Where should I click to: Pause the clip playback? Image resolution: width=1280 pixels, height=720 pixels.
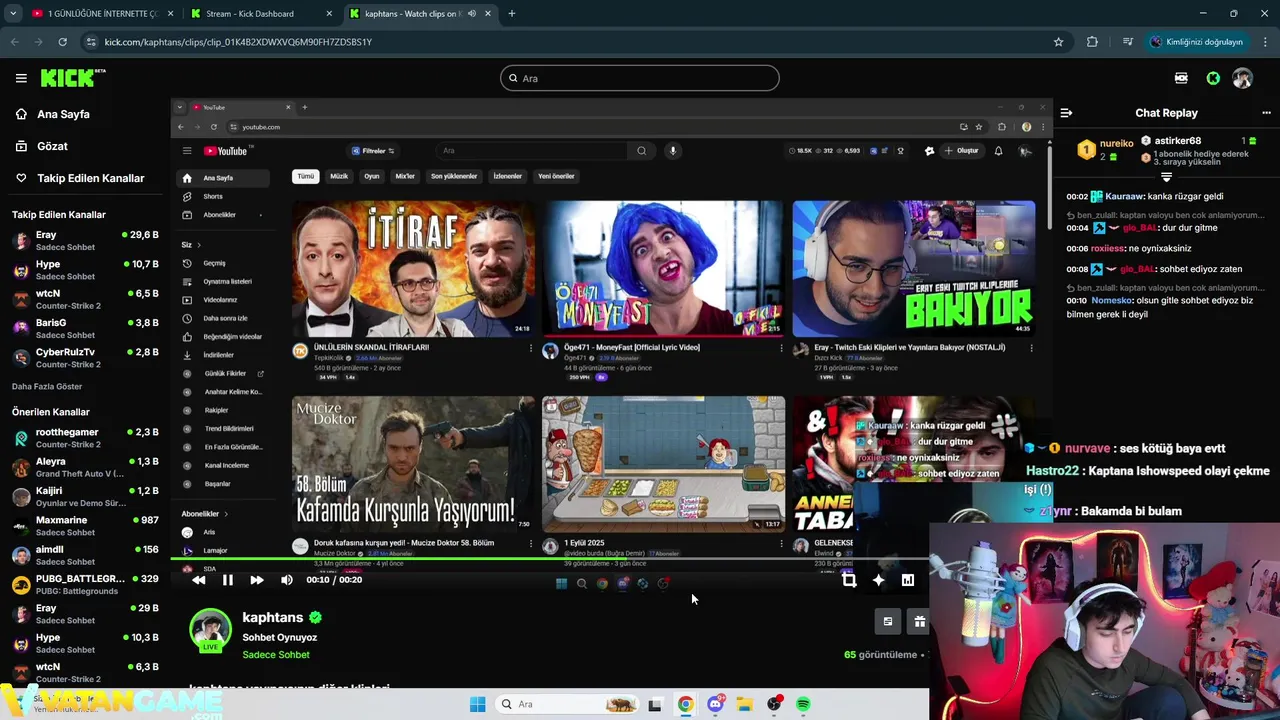(x=227, y=580)
